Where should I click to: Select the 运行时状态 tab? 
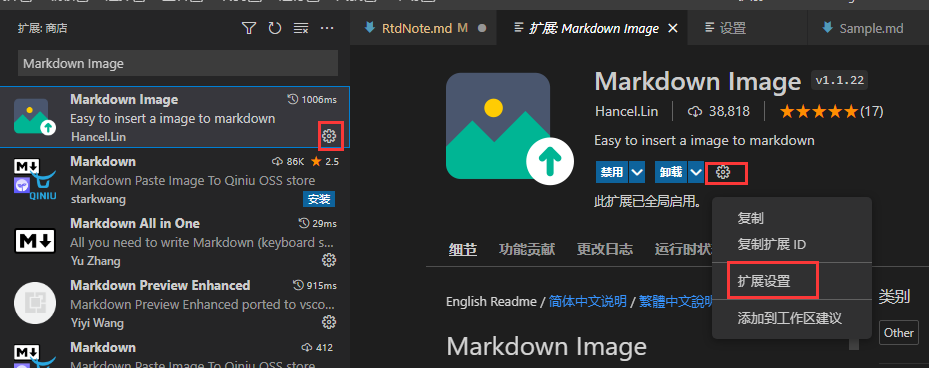(x=683, y=249)
